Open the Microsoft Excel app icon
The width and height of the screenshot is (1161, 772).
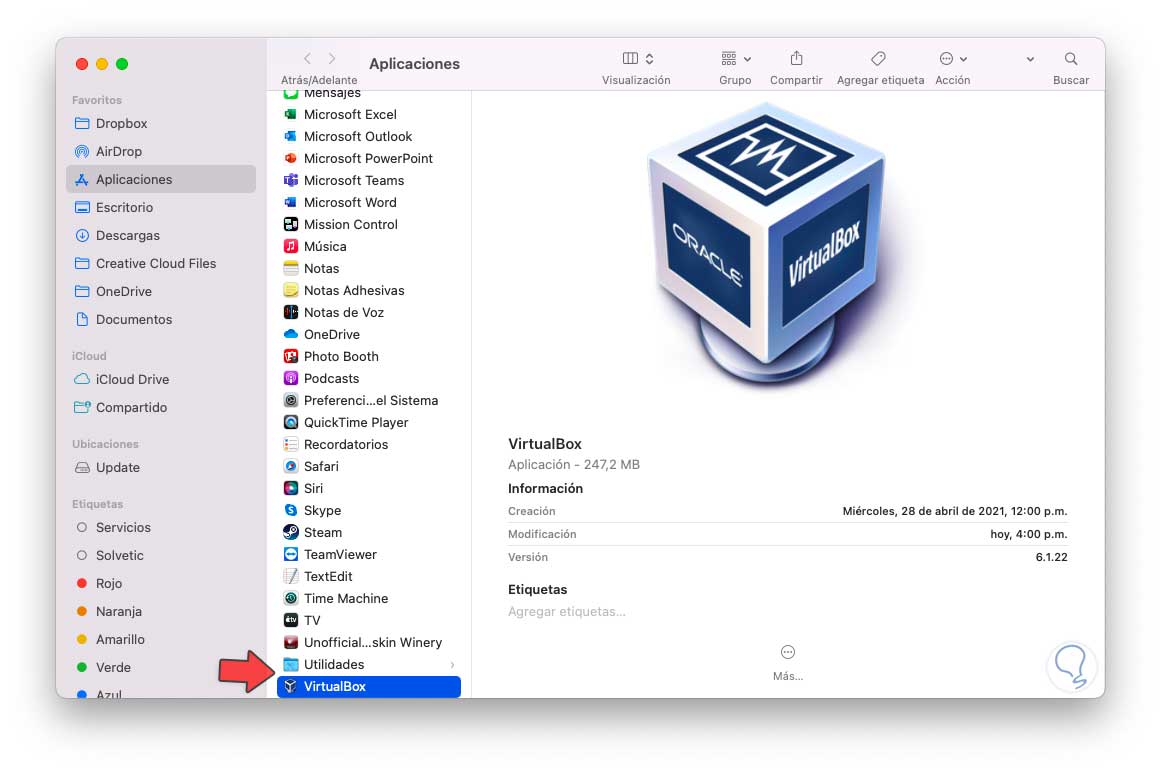point(291,115)
